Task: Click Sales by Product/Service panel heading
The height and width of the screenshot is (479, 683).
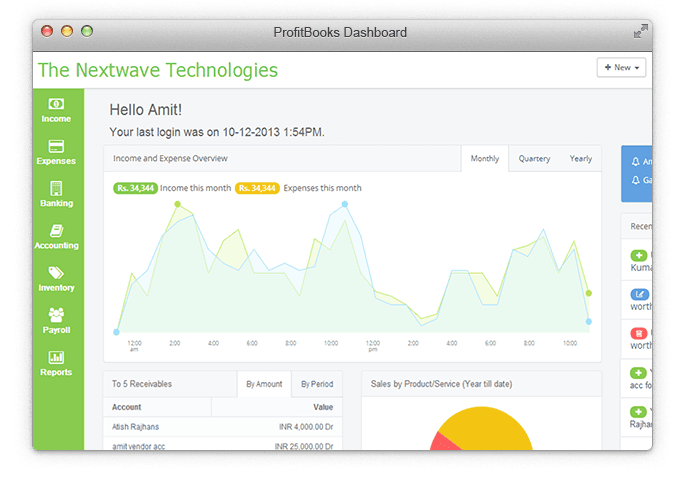Action: (441, 384)
